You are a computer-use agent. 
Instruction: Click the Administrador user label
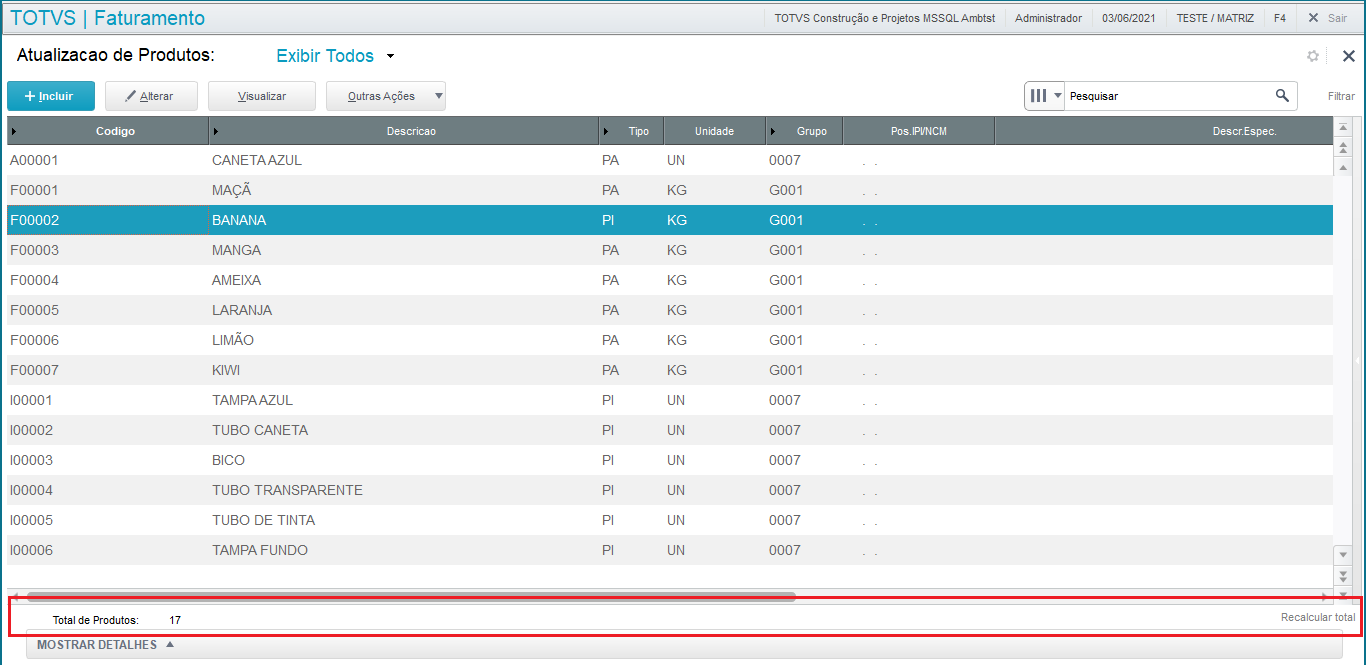click(x=1048, y=18)
